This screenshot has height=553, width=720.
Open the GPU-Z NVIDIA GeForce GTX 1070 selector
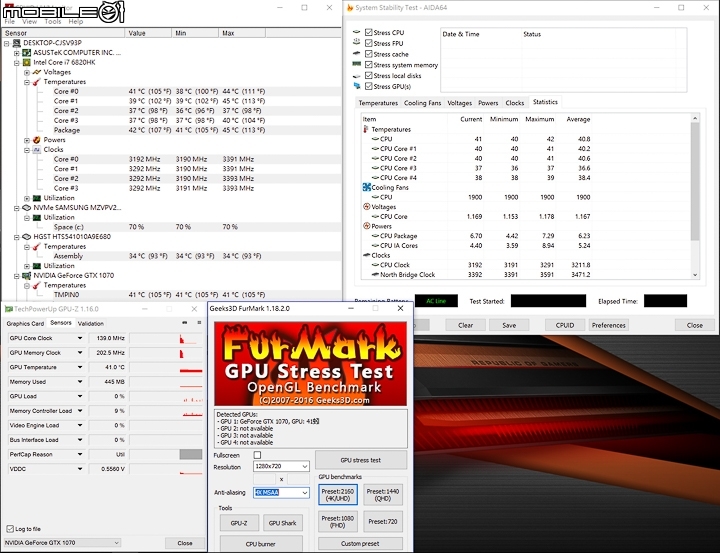62,542
